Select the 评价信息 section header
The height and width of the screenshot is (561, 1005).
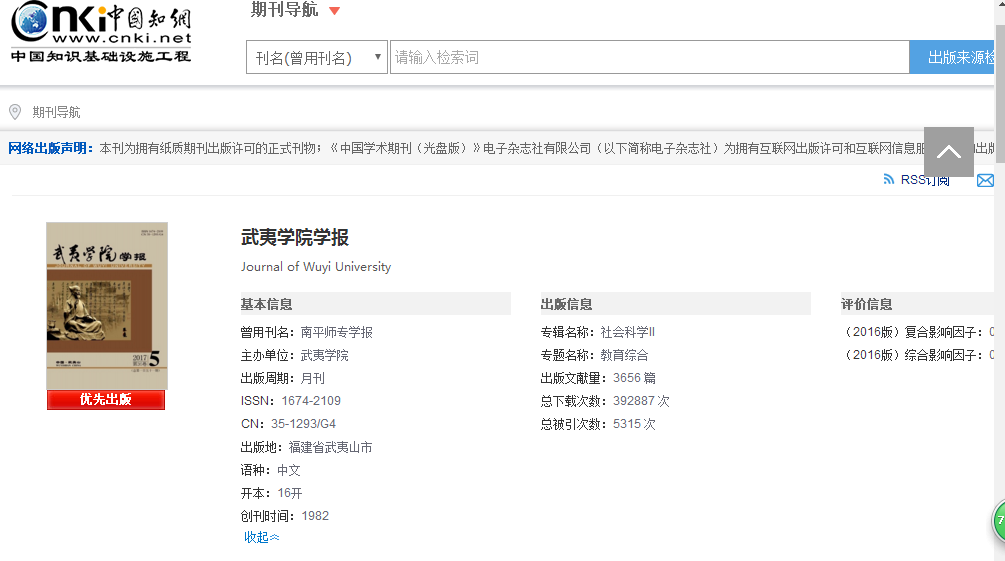(x=867, y=304)
